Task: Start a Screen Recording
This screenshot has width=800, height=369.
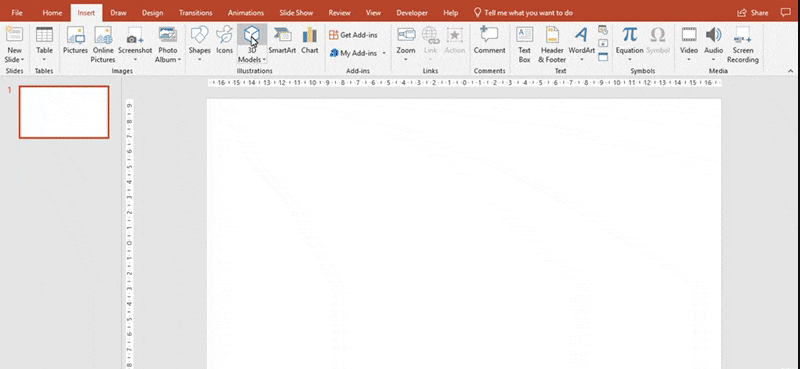Action: (743, 44)
